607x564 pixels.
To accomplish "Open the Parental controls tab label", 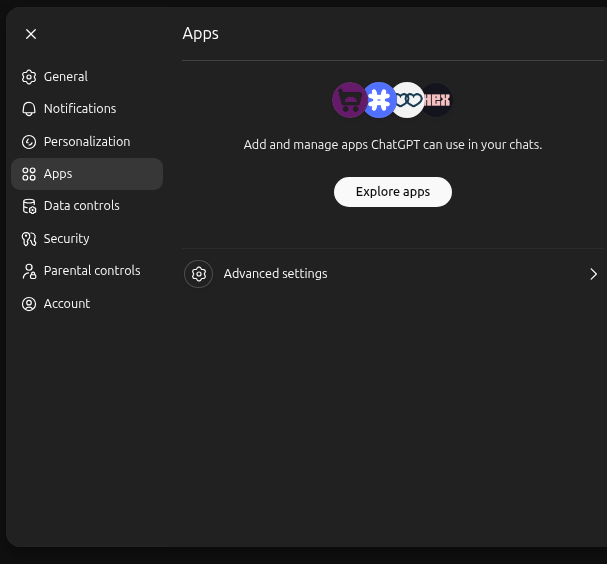I will tap(92, 271).
